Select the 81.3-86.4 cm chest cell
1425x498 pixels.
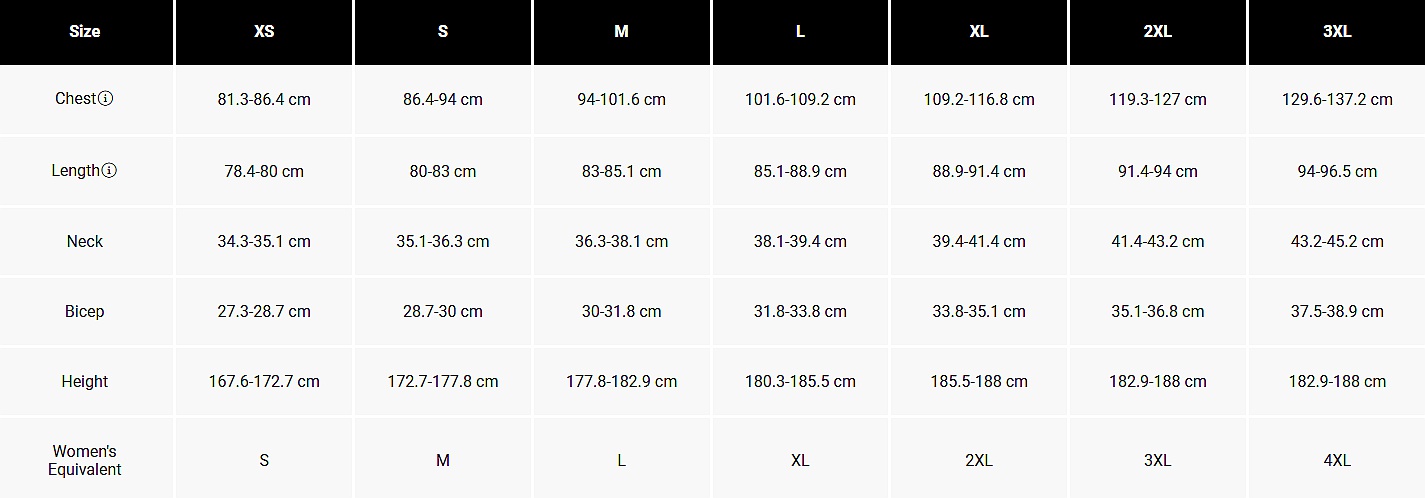click(264, 99)
